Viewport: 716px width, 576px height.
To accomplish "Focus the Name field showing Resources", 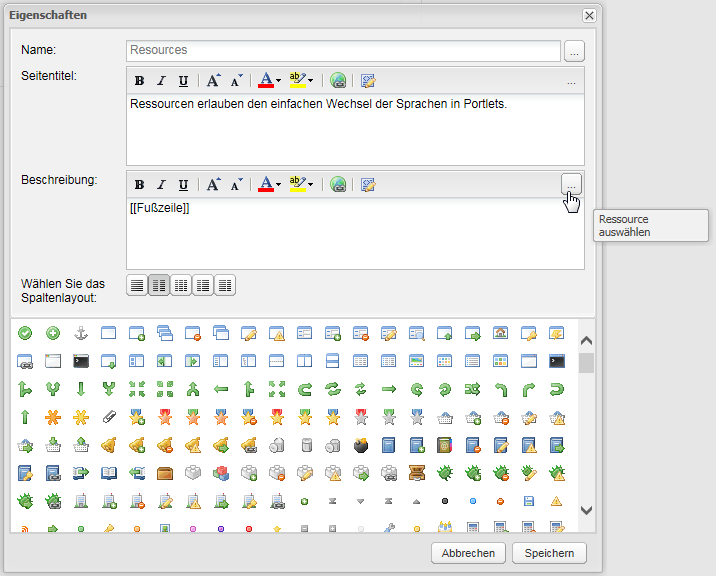I will (343, 50).
